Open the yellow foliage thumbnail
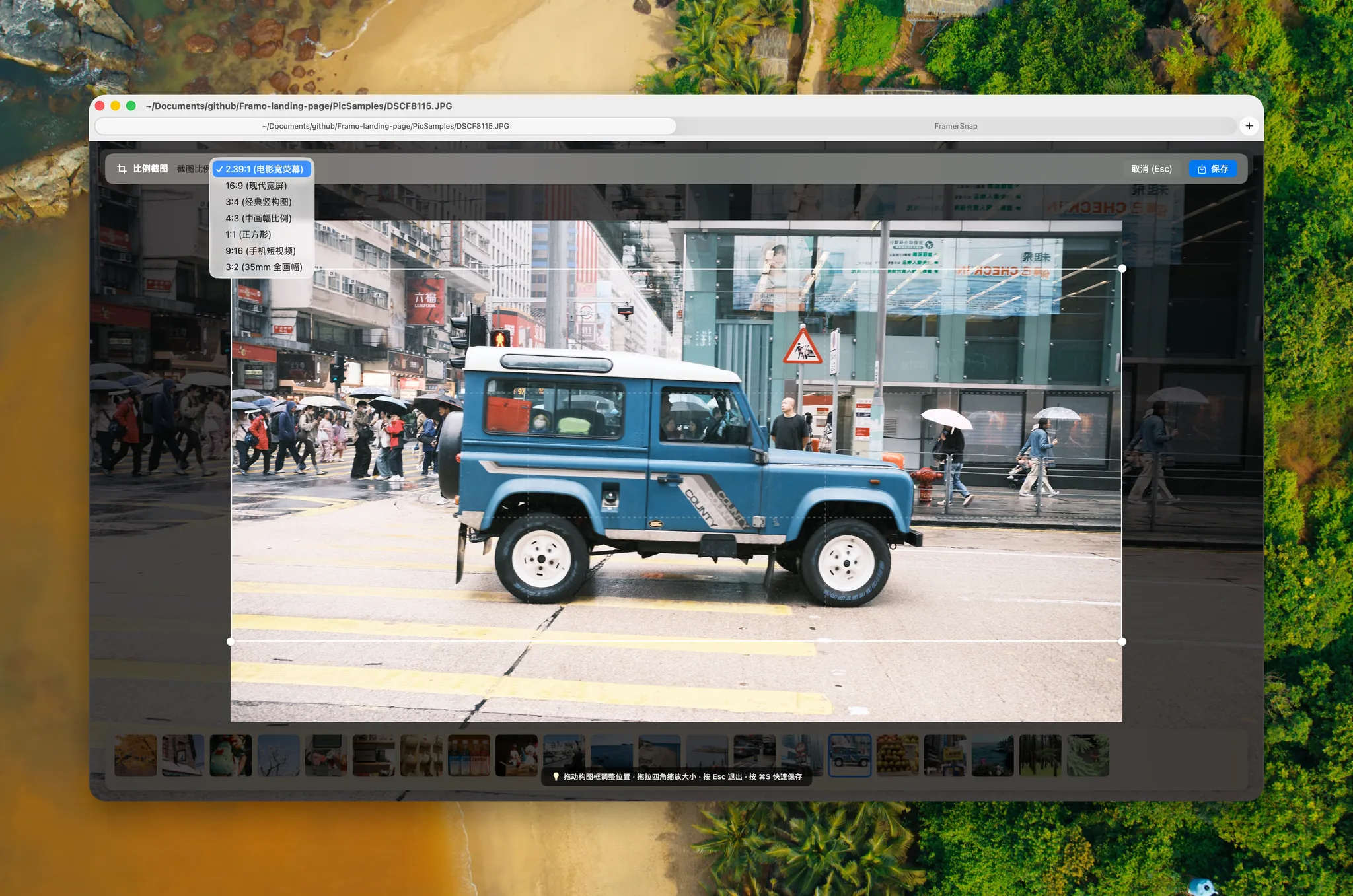Screen dimensions: 1353x896 [x=135, y=755]
